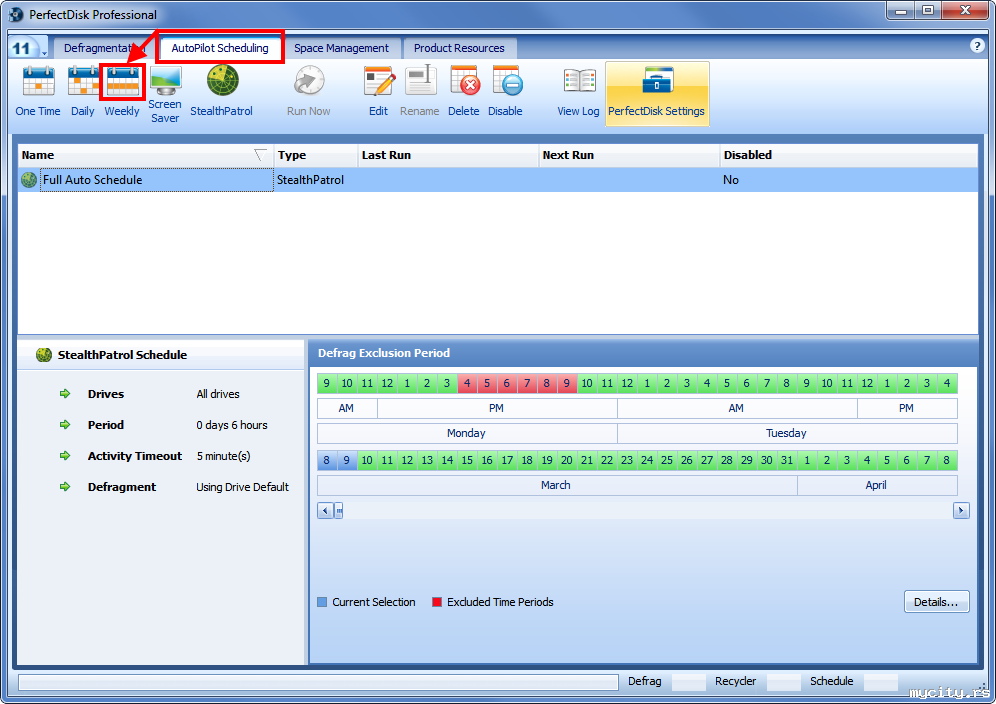The width and height of the screenshot is (996, 704).
Task: Click green arrow beside Defragment
Action: 65,487
